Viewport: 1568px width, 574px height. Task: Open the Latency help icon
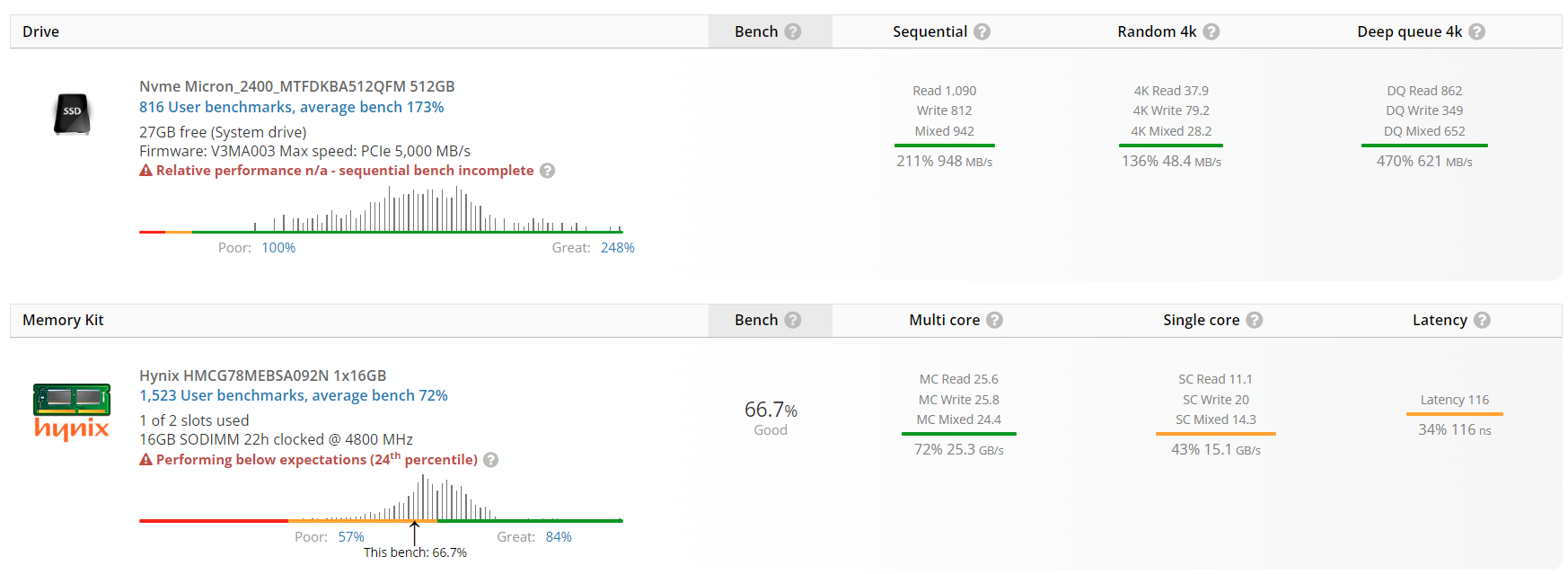pos(1483,320)
